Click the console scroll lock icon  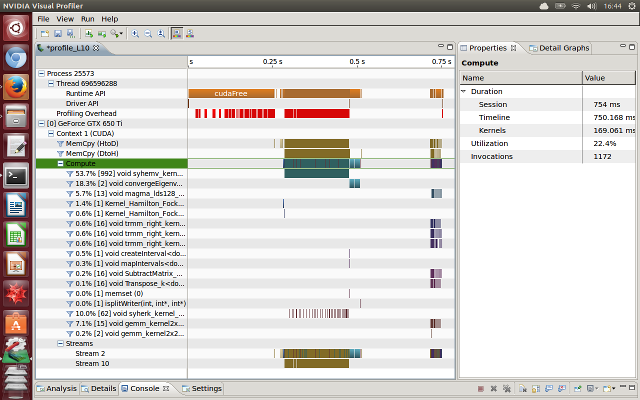coord(536,389)
